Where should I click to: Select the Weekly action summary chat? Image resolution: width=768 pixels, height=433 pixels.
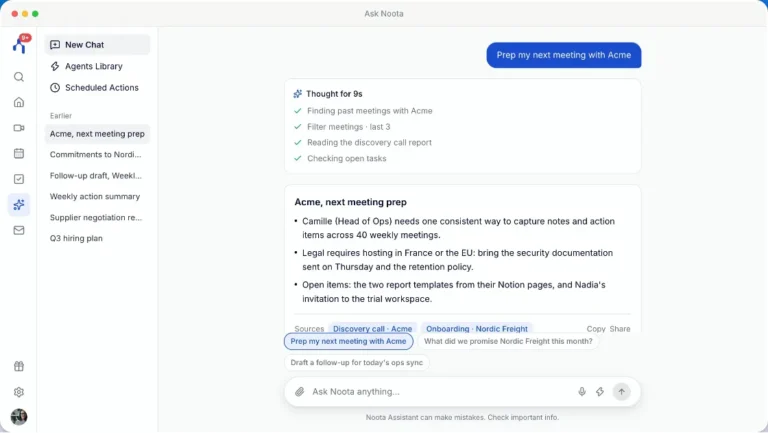coord(97,196)
